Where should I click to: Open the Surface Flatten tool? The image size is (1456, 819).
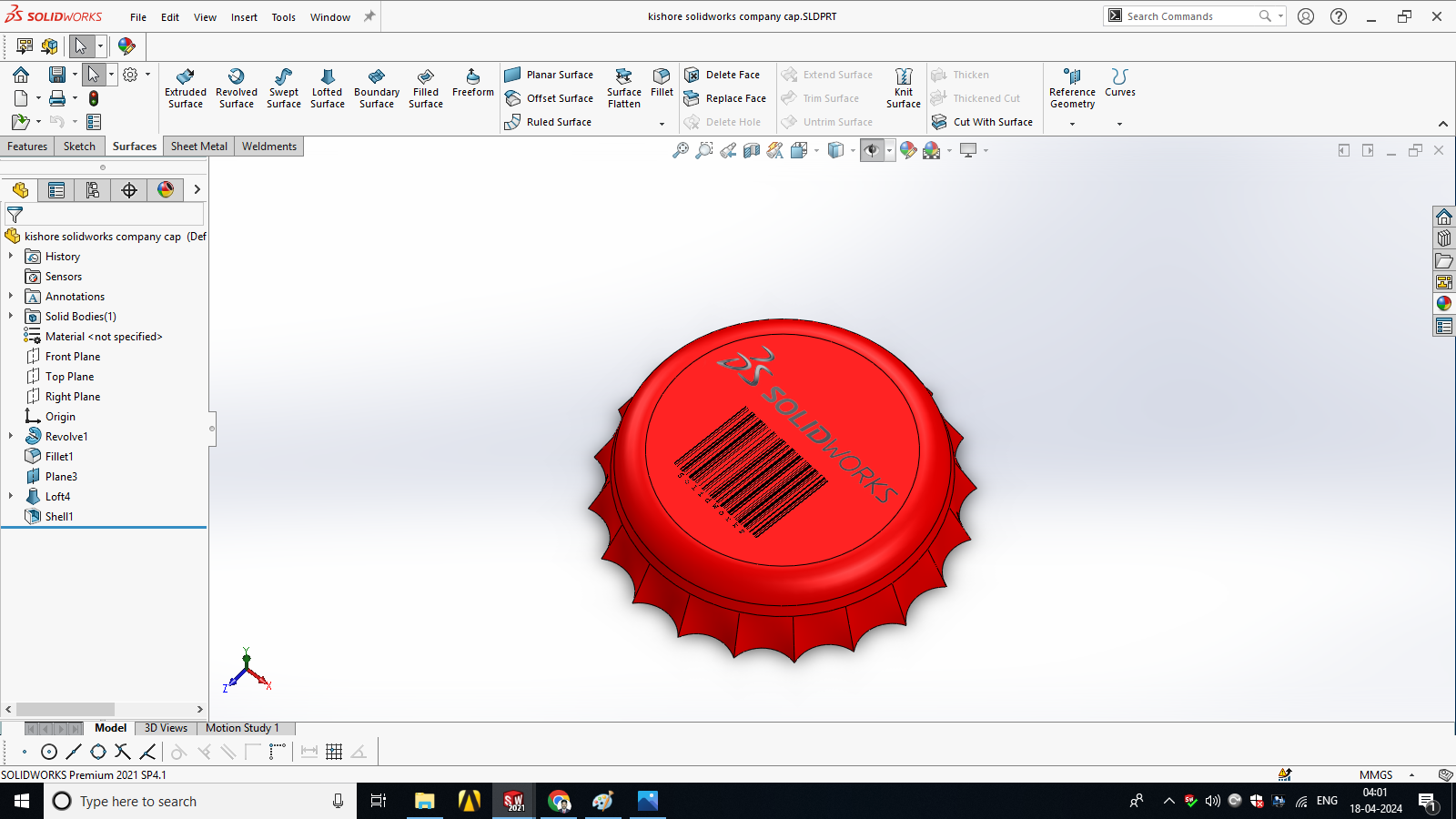[623, 88]
